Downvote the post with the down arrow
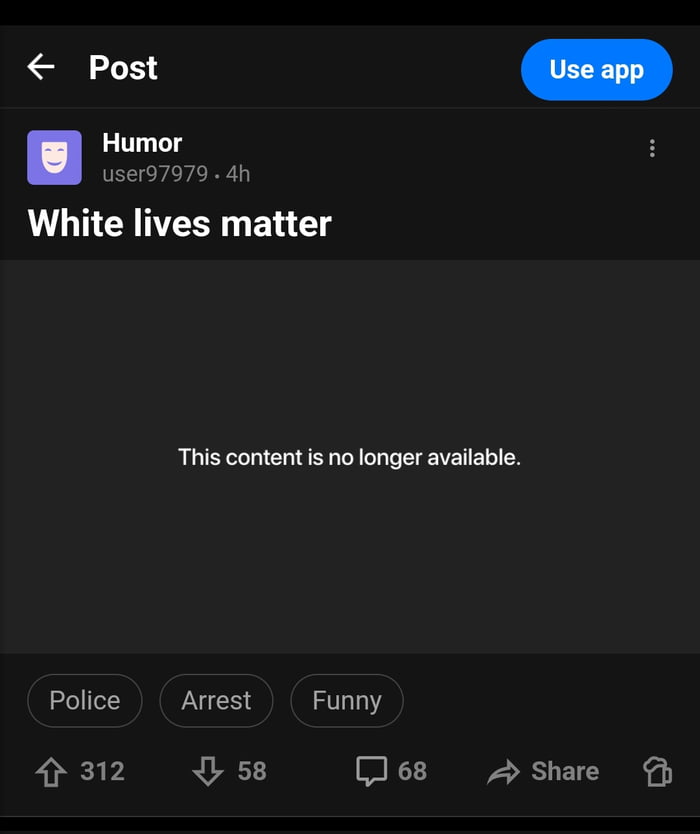Screen dimensions: 700x834 [x=207, y=771]
